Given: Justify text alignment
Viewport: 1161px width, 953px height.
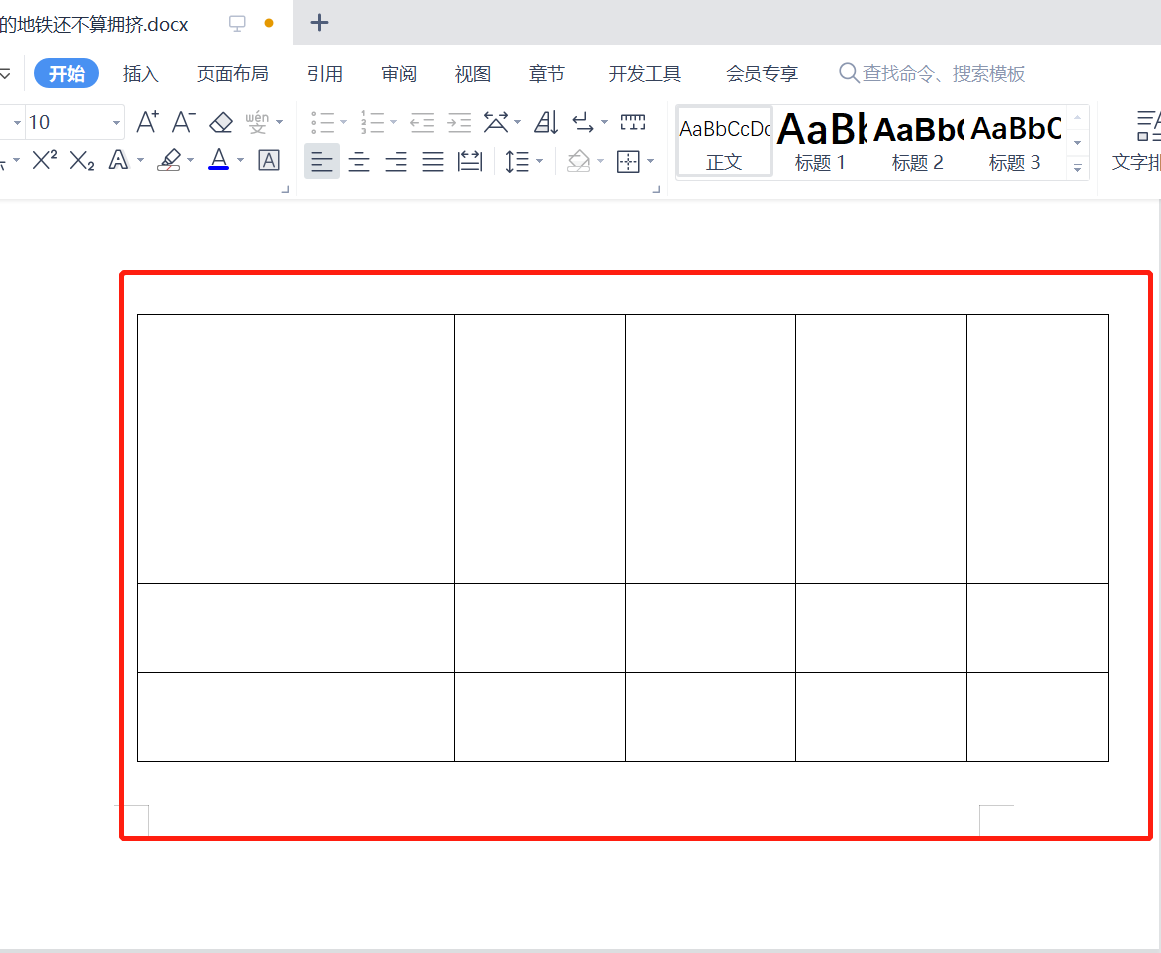Looking at the screenshot, I should pos(433,161).
